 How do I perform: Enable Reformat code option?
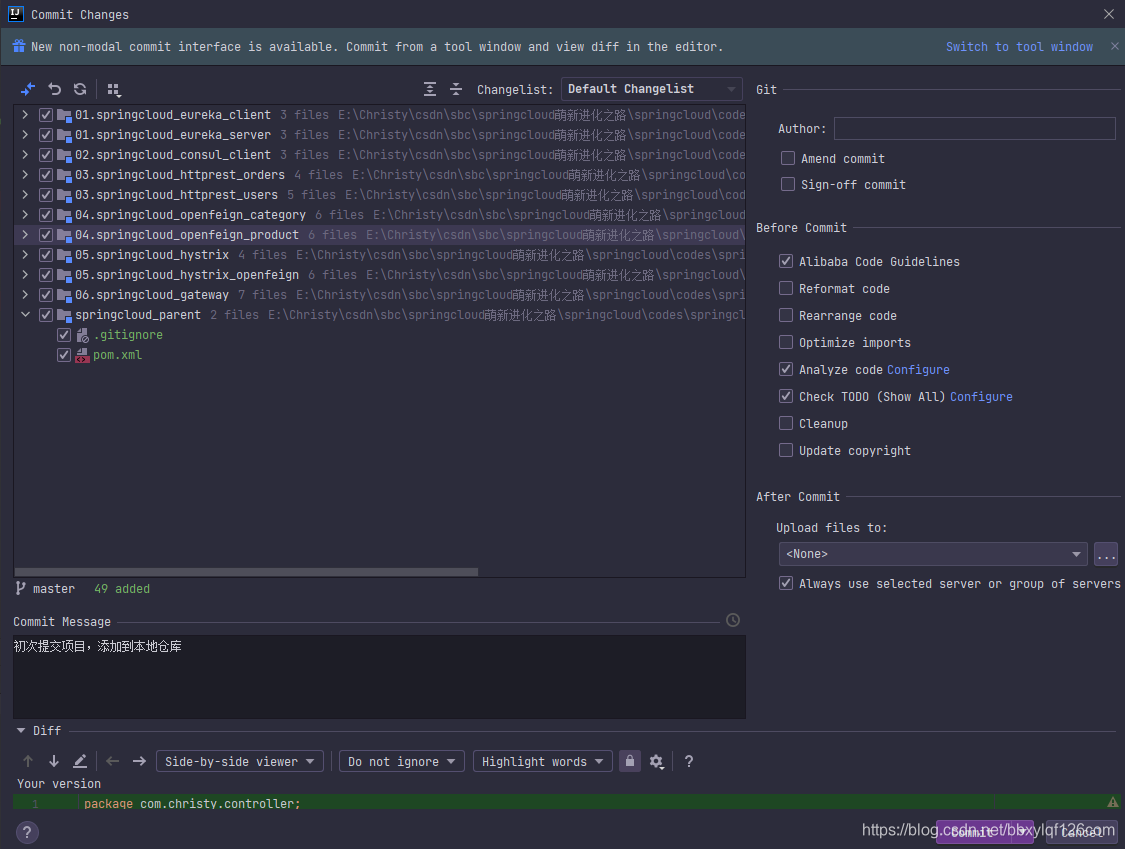tap(786, 289)
